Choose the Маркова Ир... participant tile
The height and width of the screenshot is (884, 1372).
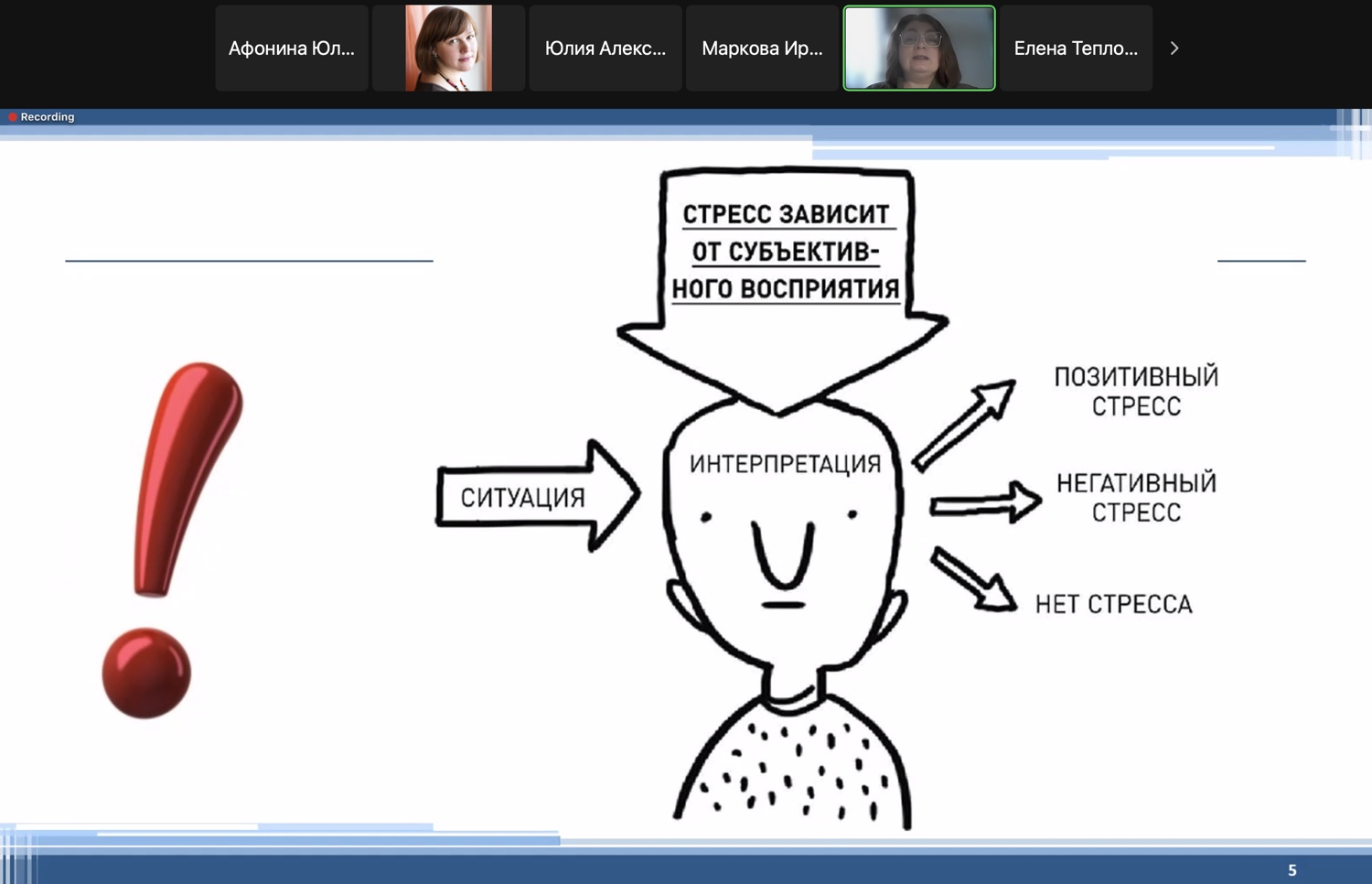point(762,49)
